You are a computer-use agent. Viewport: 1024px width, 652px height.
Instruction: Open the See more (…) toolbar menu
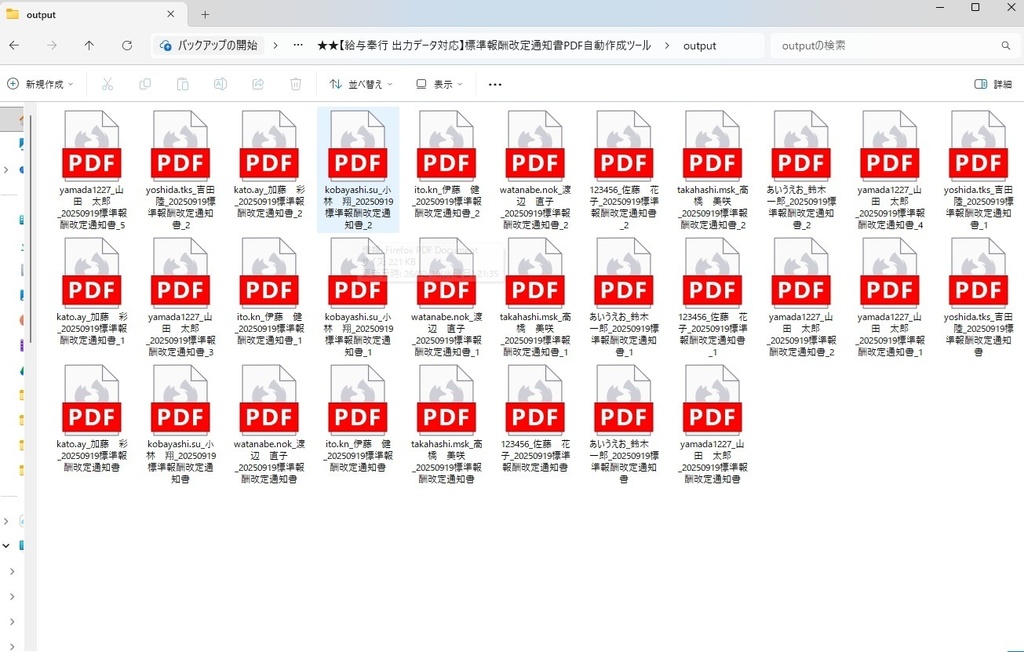pyautogui.click(x=494, y=84)
